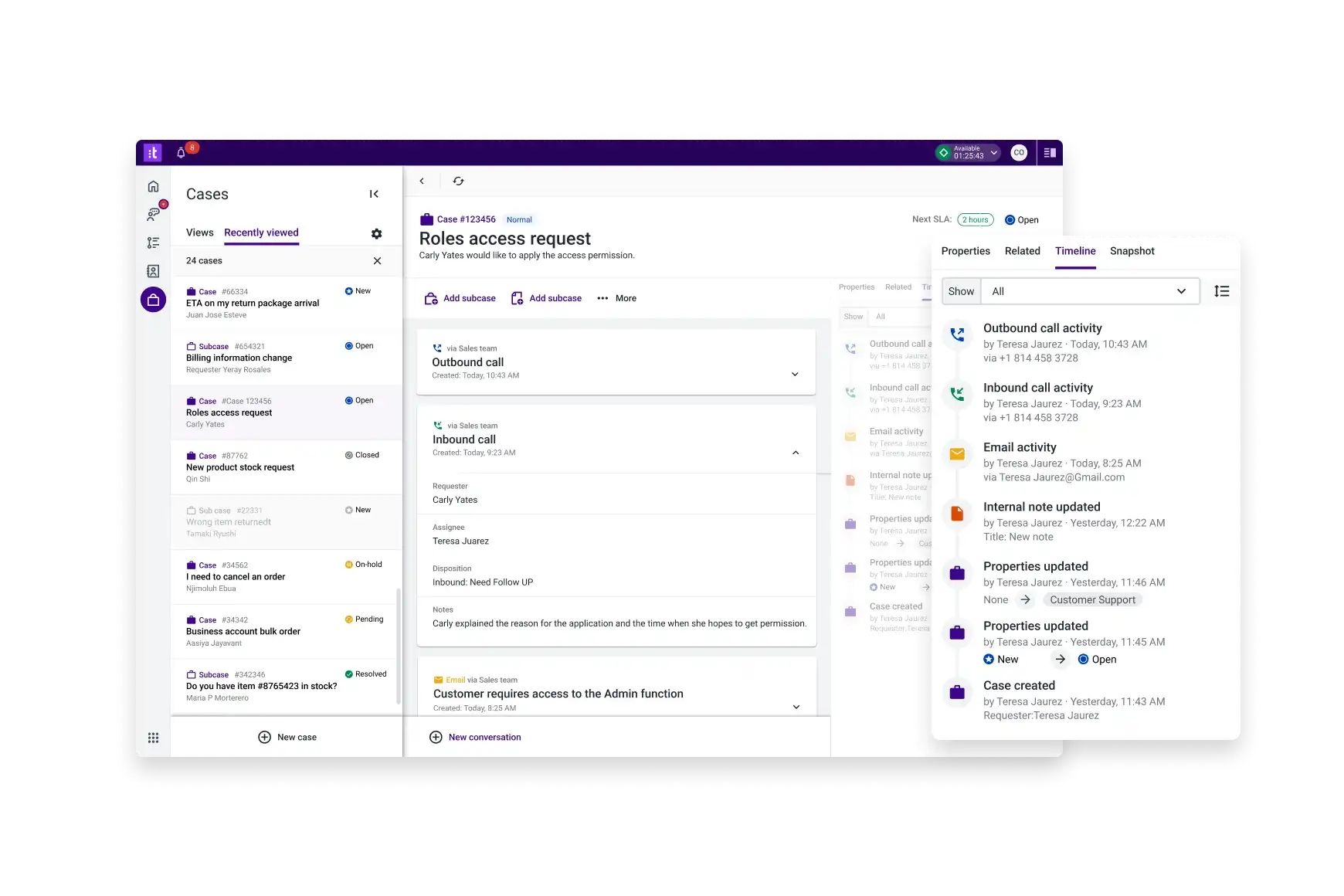The image size is (1344, 896).
Task: Open the contacts directory icon
Action: 153,270
